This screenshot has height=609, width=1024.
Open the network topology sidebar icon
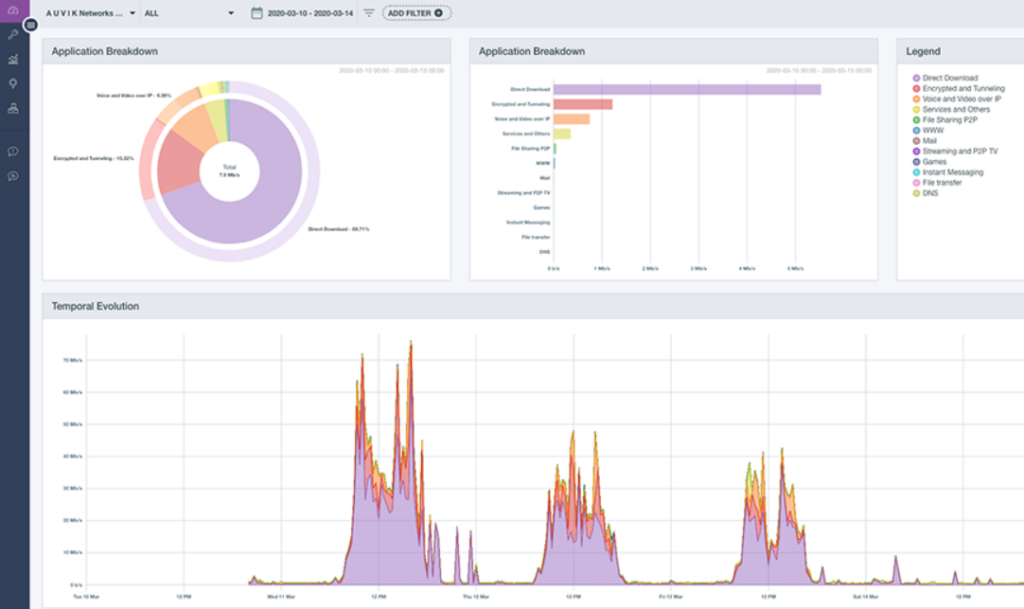[x=13, y=108]
